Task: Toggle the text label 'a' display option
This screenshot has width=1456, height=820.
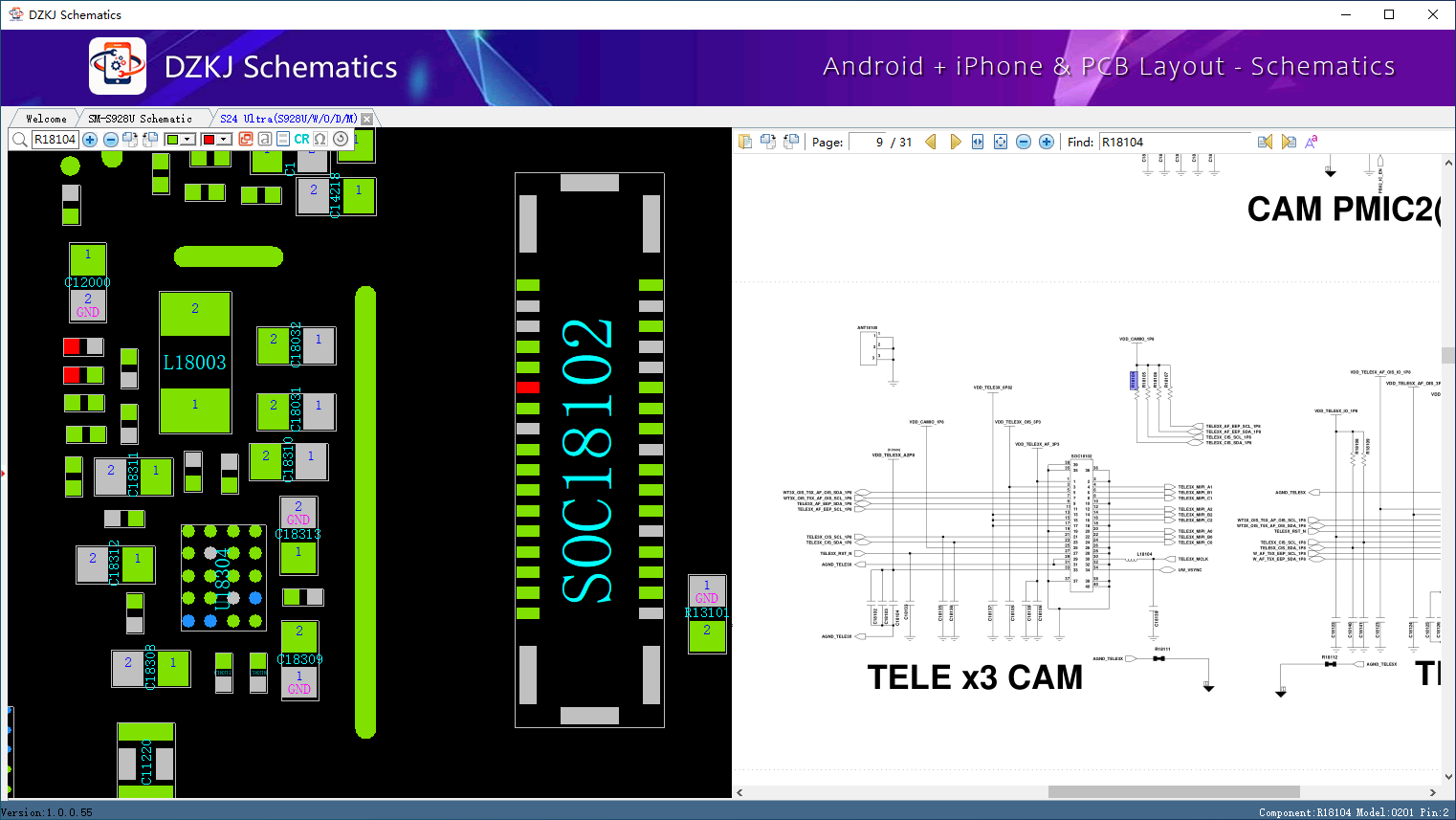Action: (265, 140)
